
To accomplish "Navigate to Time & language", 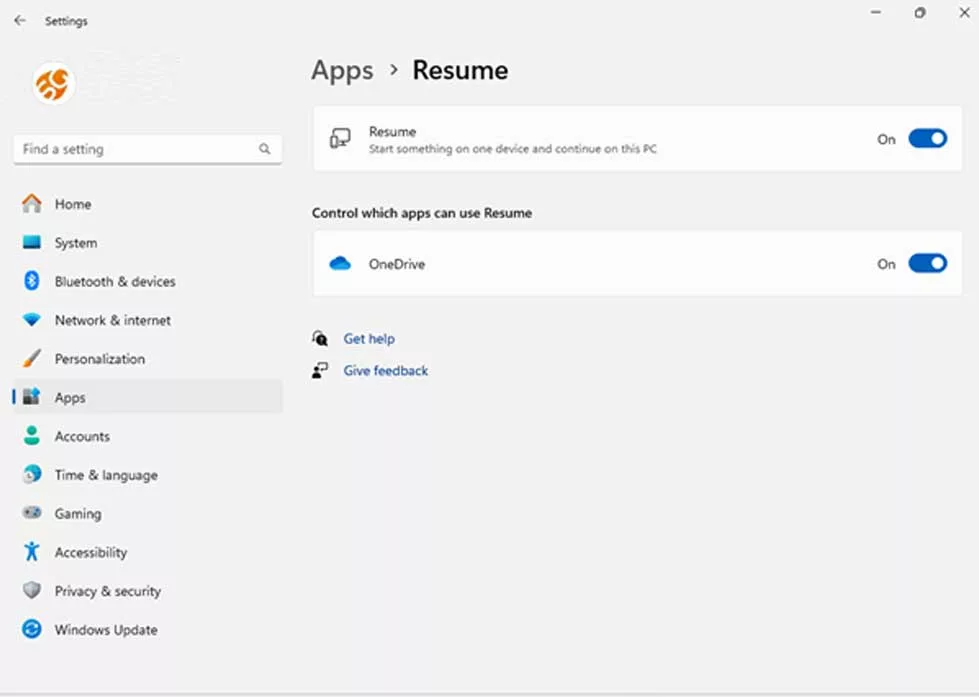I will (147, 475).
